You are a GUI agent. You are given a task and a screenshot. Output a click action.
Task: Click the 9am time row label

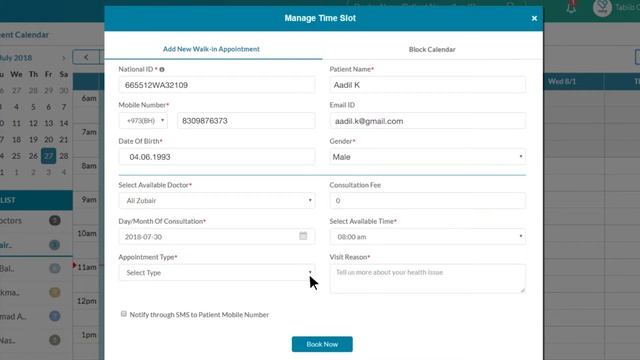pos(89,200)
